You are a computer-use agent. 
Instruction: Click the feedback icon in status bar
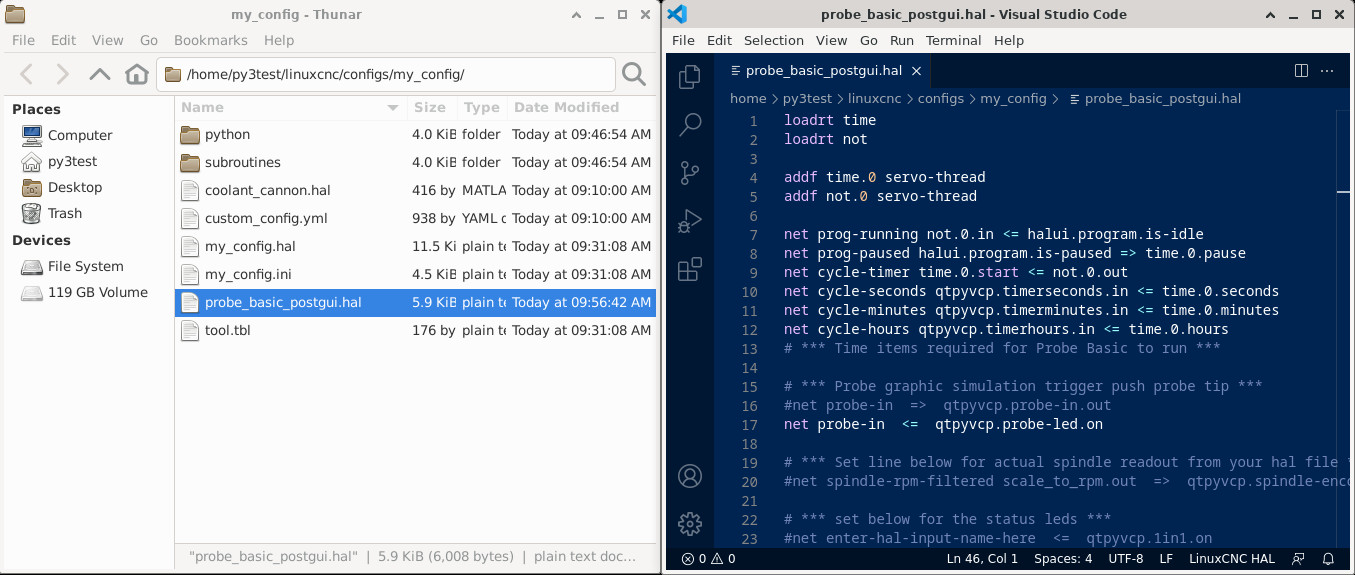(x=1298, y=559)
